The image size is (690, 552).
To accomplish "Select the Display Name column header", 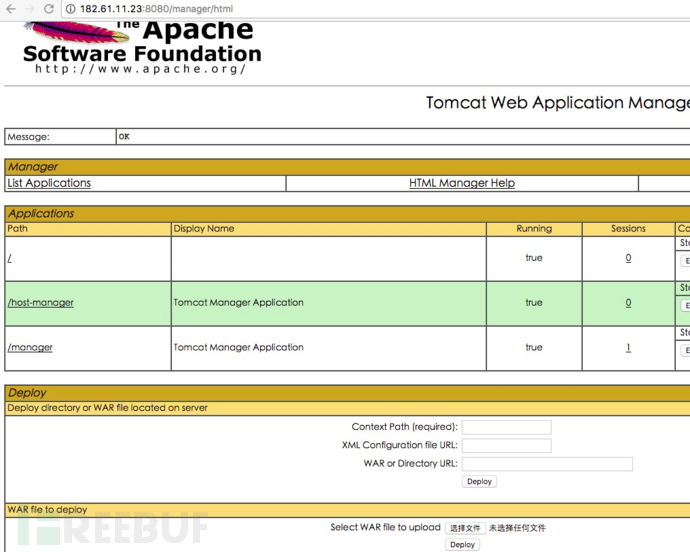I will (204, 228).
